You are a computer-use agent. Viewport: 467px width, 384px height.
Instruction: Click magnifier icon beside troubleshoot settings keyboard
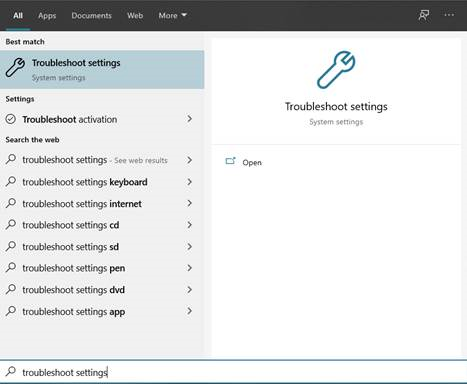click(x=11, y=182)
